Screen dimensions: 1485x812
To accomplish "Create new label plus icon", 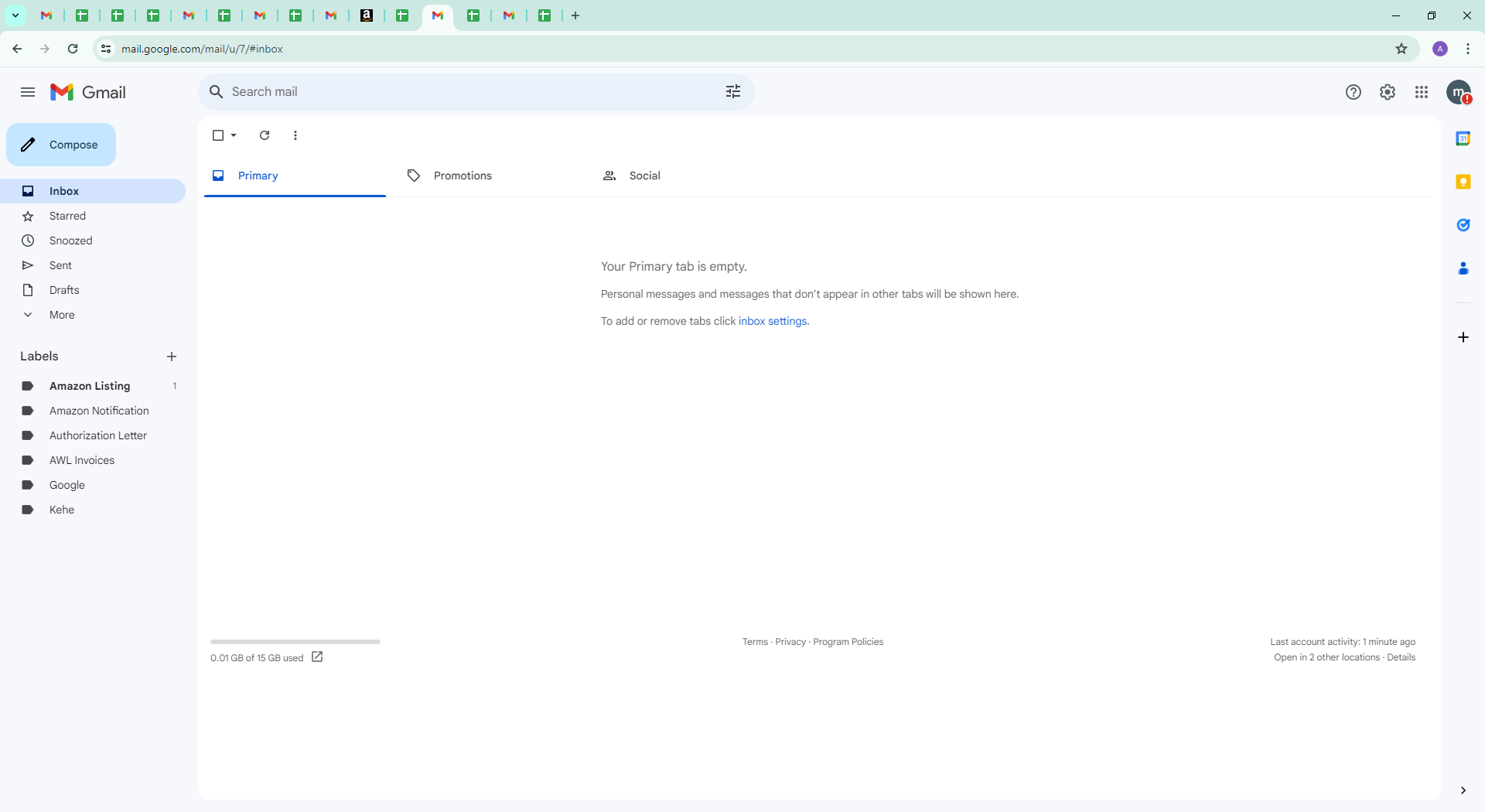I will (172, 357).
